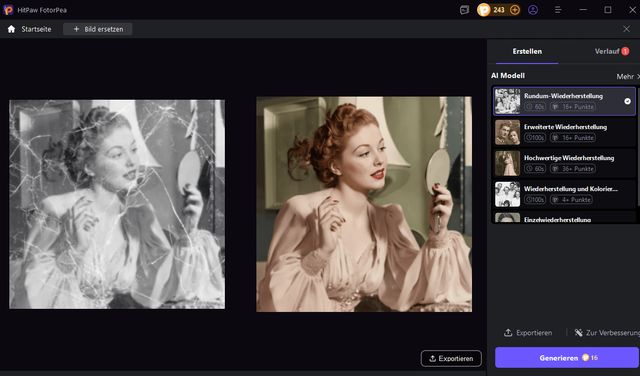Click the Zur Verbesserung wand icon
Screen dimensions: 640x376
578,333
